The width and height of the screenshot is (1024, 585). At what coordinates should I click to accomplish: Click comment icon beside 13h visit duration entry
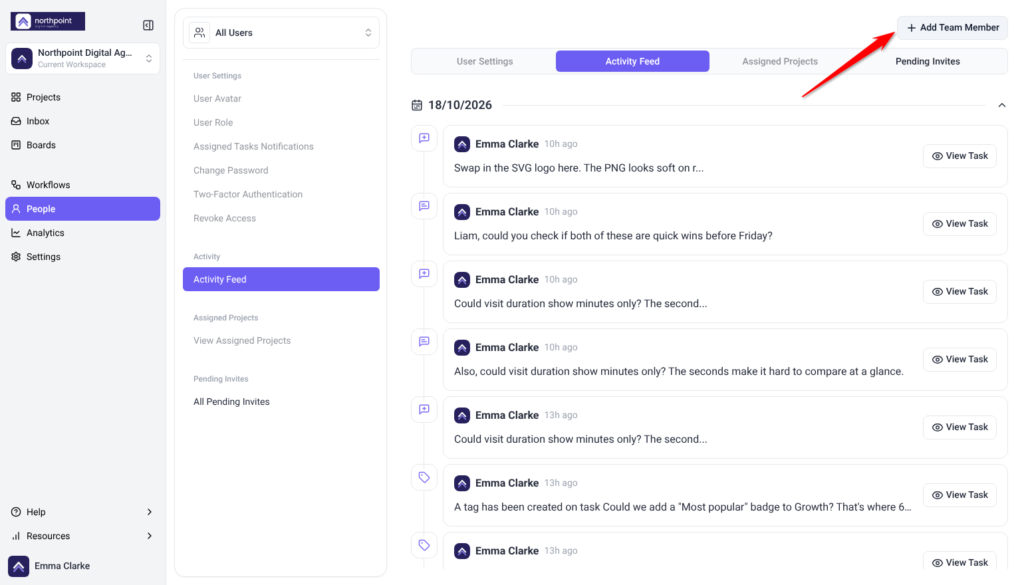[424, 410]
